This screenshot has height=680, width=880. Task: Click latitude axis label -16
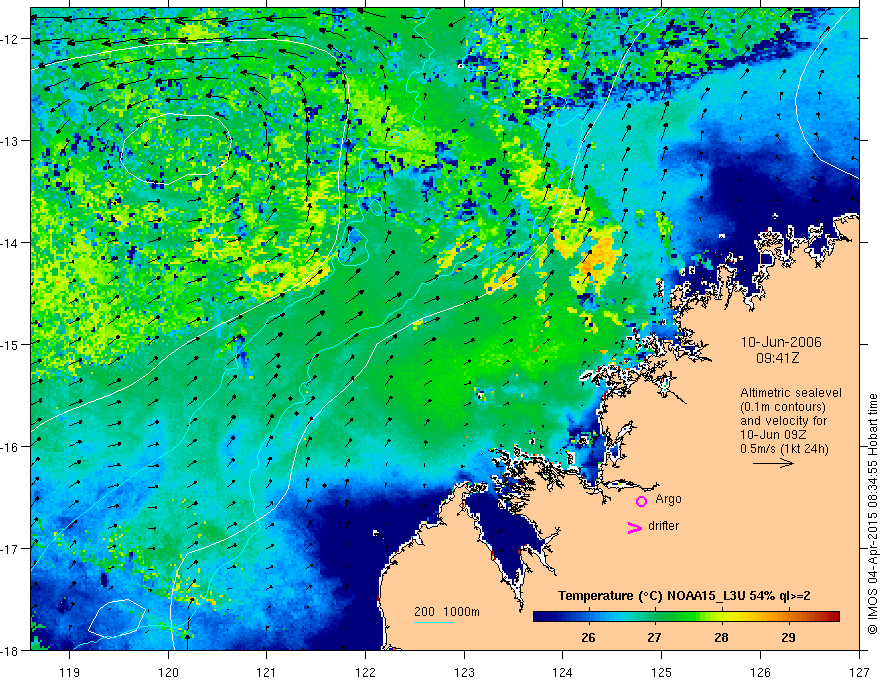(x=10, y=447)
